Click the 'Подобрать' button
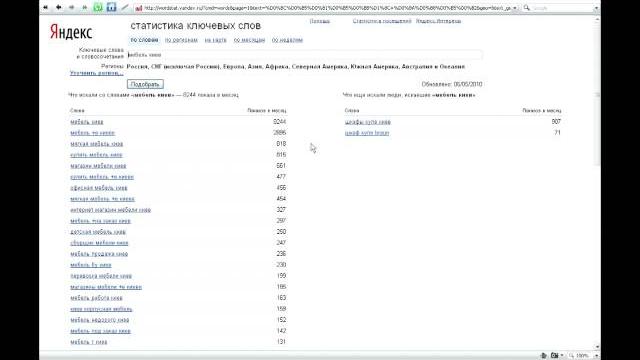Screen dimensions: 640x360 145,84
